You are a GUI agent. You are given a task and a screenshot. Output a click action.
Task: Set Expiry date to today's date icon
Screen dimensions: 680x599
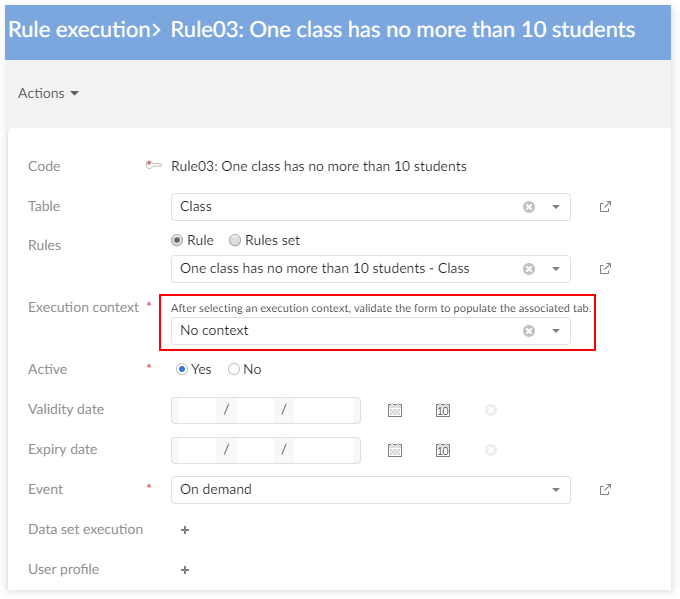(443, 450)
